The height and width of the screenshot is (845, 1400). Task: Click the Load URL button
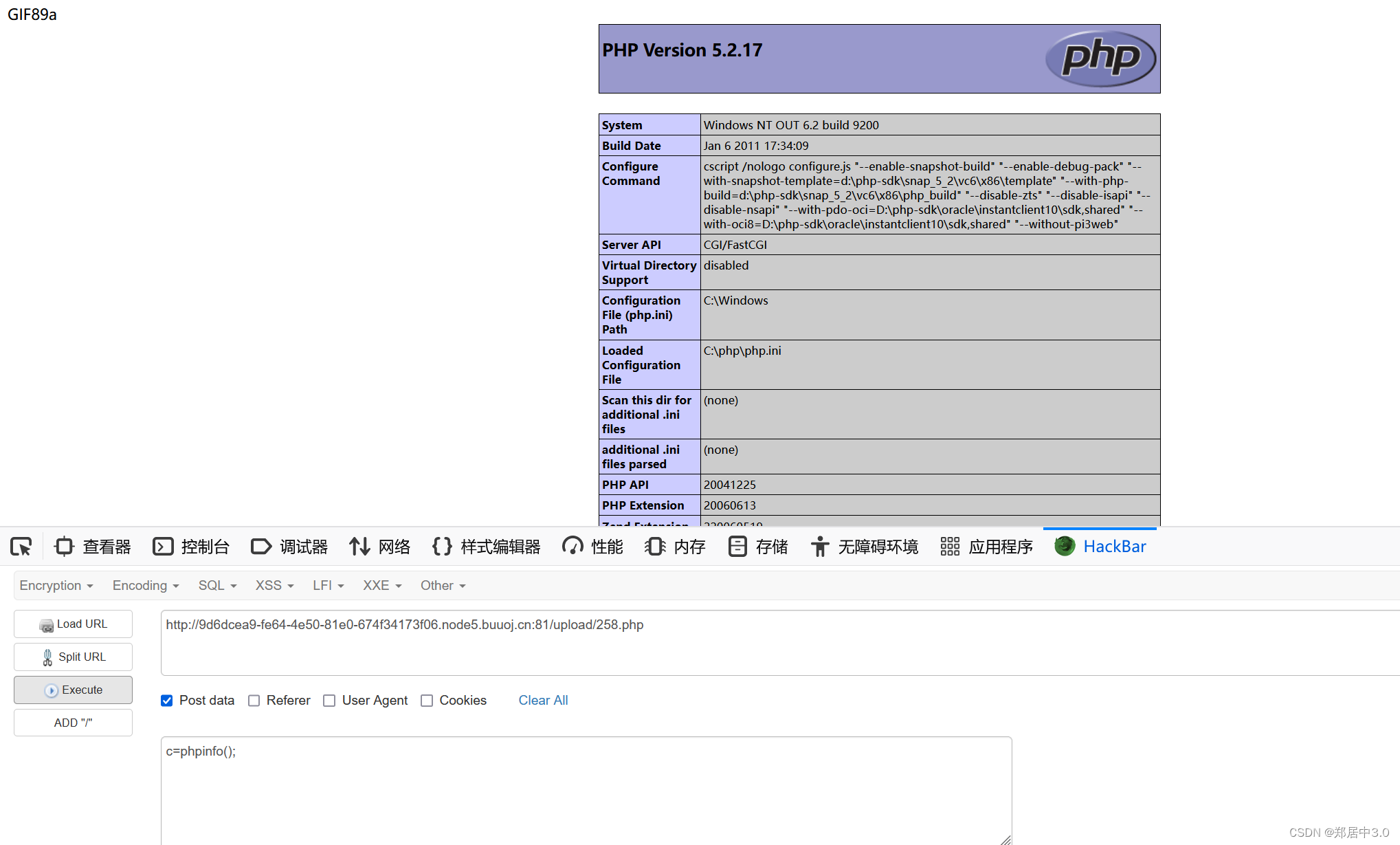click(73, 624)
